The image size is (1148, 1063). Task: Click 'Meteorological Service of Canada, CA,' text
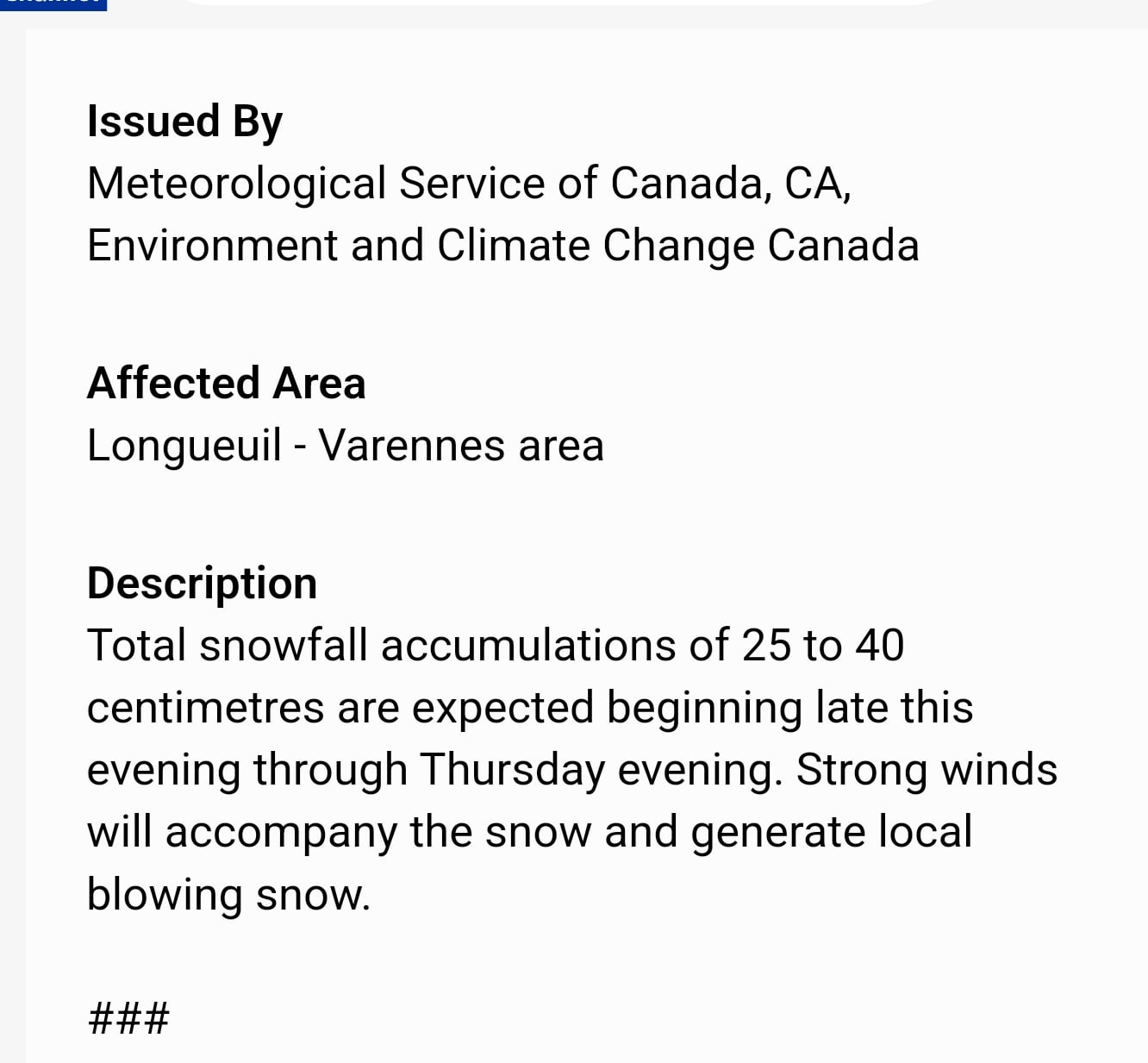click(470, 184)
